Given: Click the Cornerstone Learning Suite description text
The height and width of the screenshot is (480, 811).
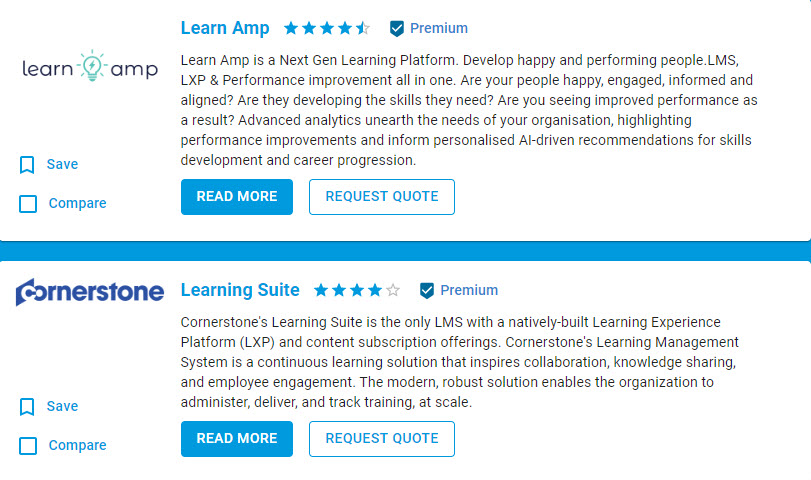Looking at the screenshot, I should [460, 362].
